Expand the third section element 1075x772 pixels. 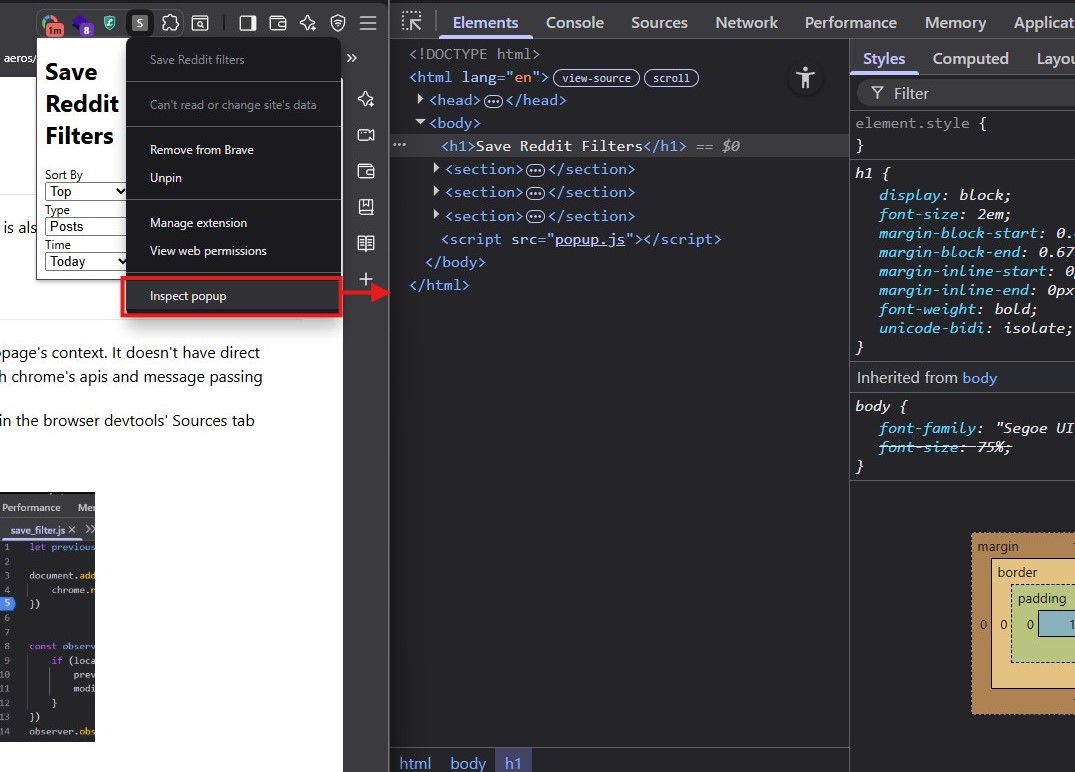click(436, 215)
